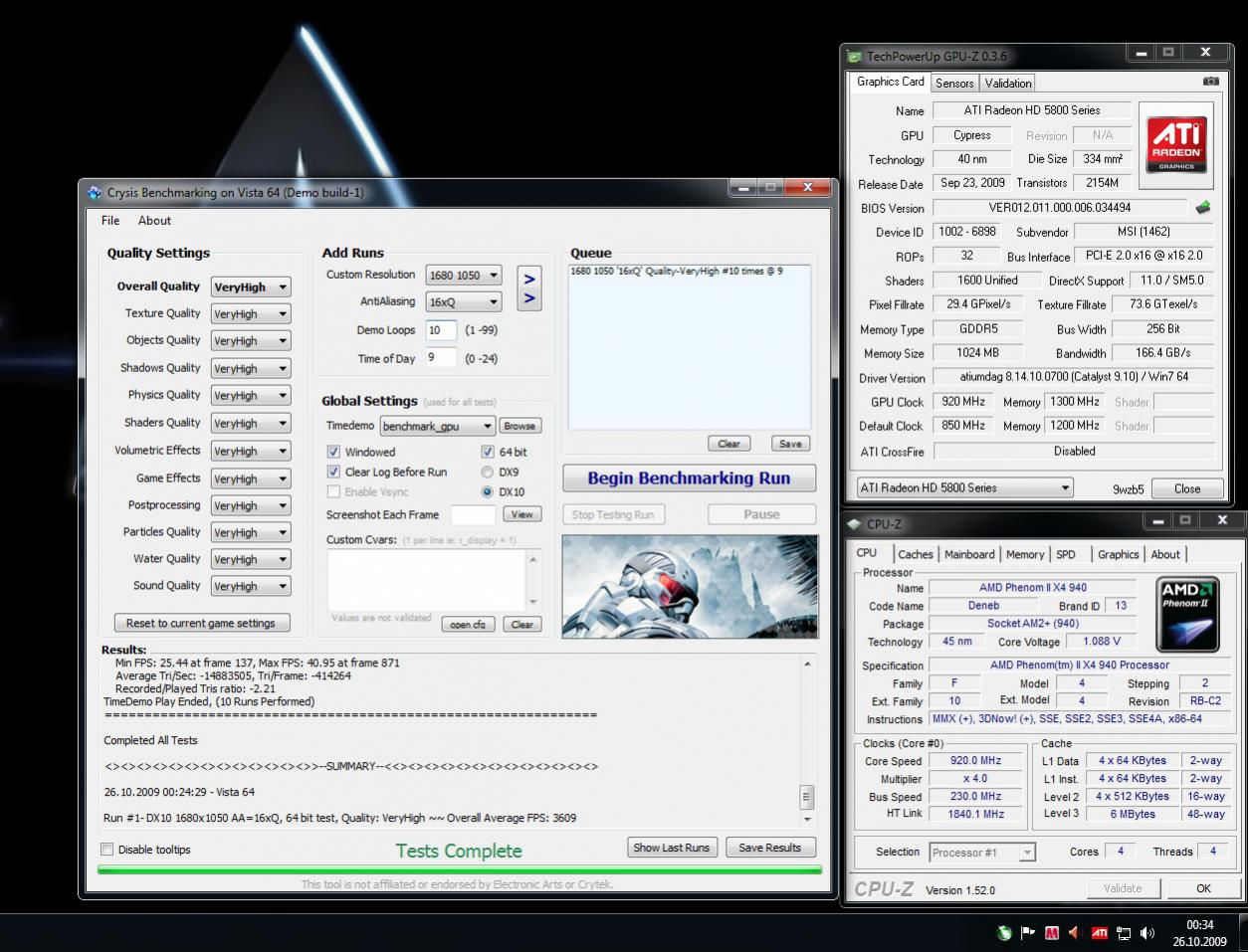The height and width of the screenshot is (952, 1248).
Task: Open the network tray icon
Action: (1124, 933)
